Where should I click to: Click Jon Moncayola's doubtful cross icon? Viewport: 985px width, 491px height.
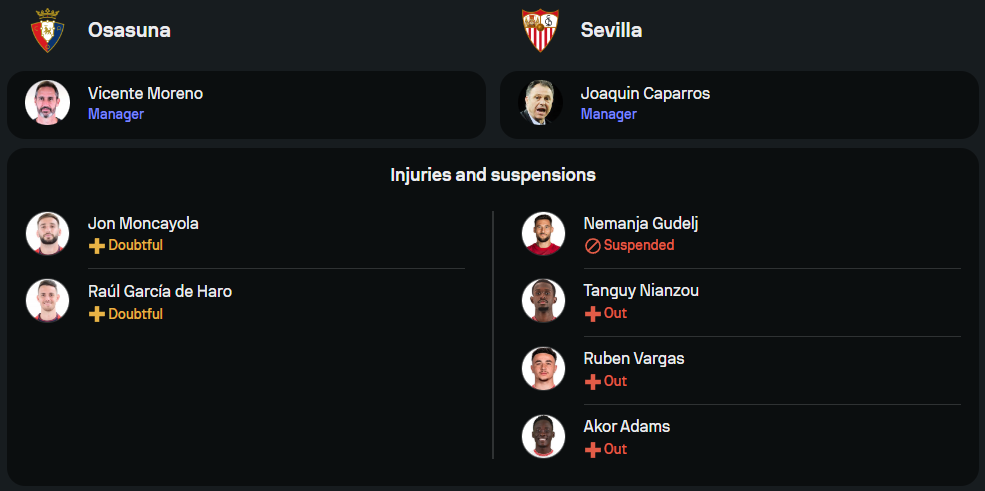pos(96,246)
